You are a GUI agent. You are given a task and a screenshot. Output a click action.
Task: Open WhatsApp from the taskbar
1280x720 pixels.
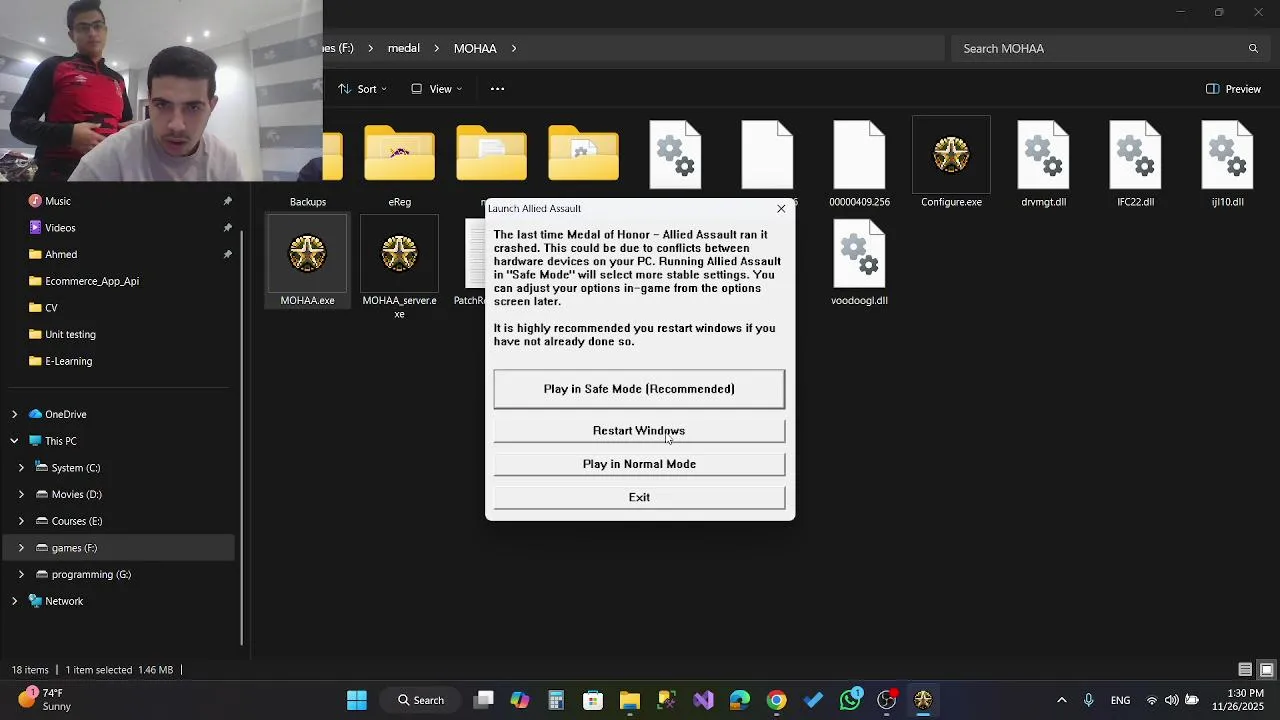pos(850,700)
